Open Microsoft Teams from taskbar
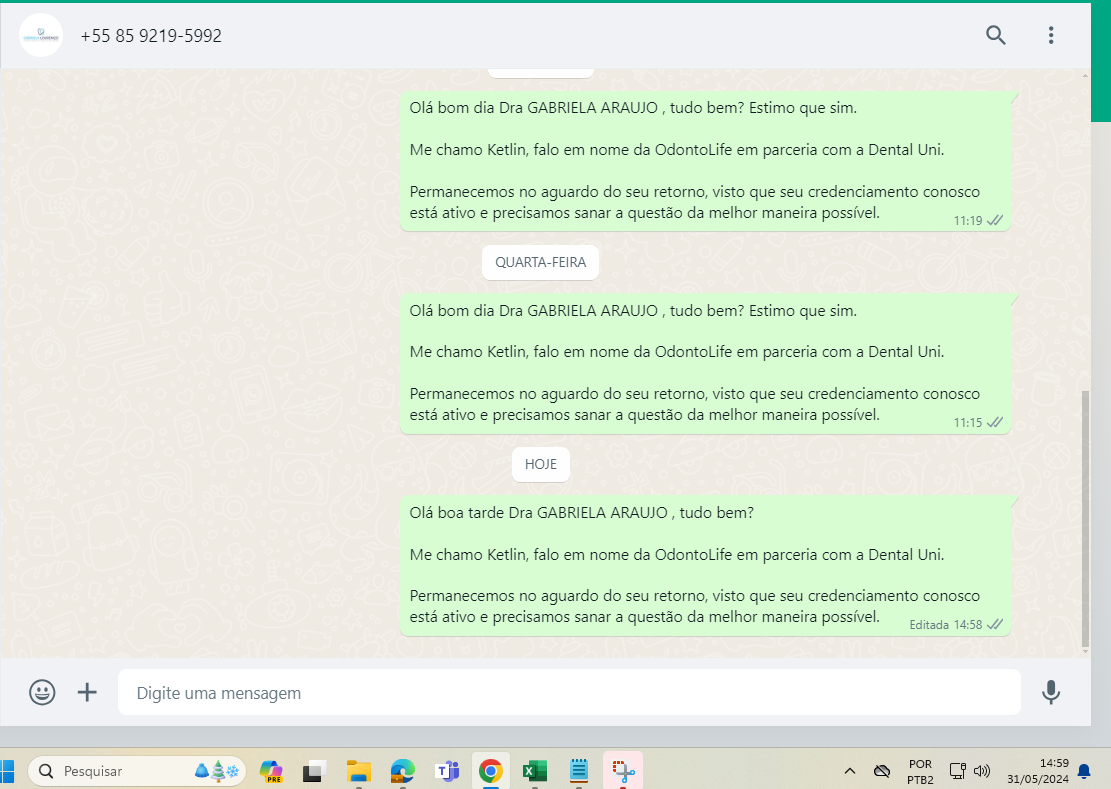Screen dimensions: 1111x789 tap(447, 771)
